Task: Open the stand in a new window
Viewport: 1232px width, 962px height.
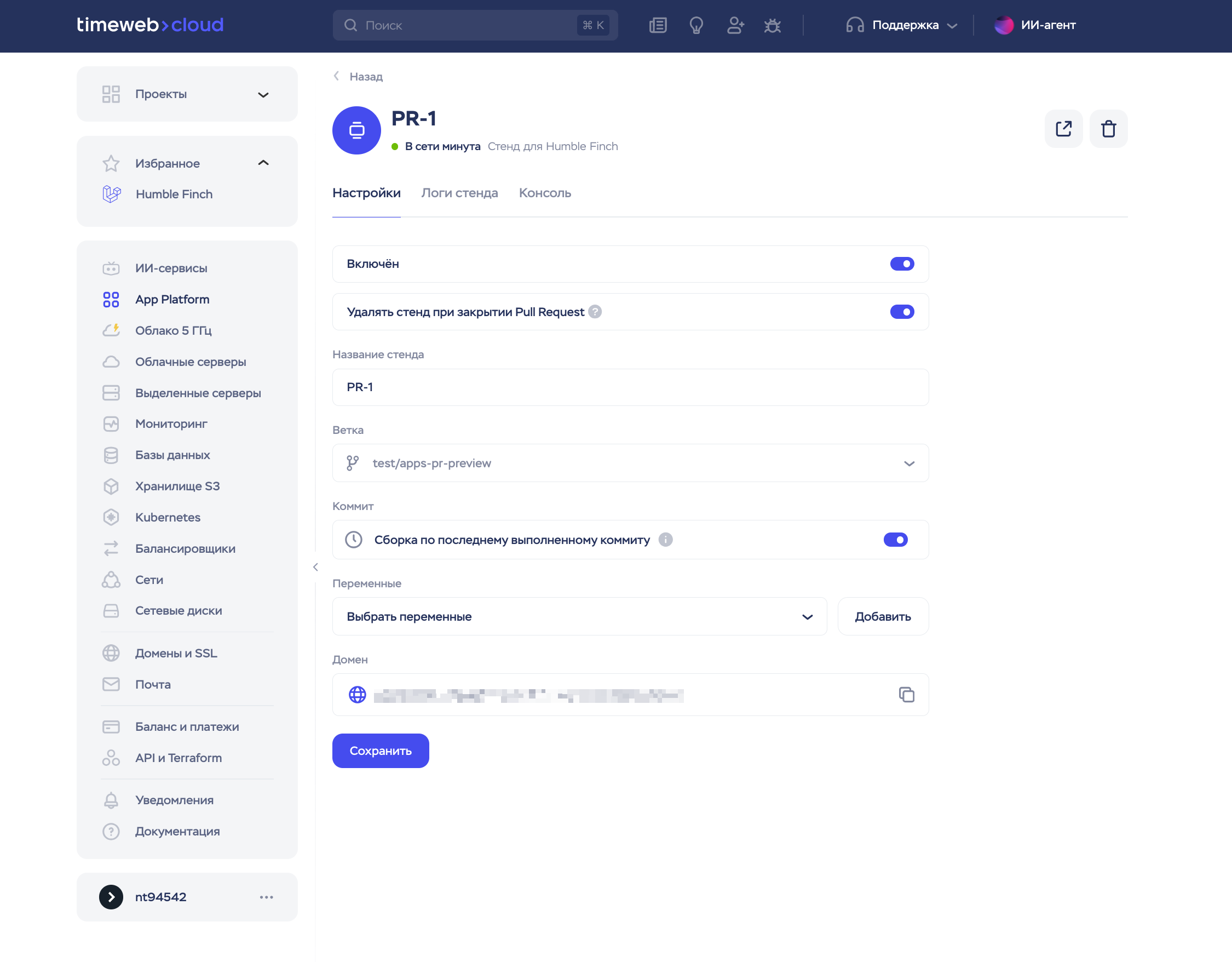Action: click(1063, 129)
